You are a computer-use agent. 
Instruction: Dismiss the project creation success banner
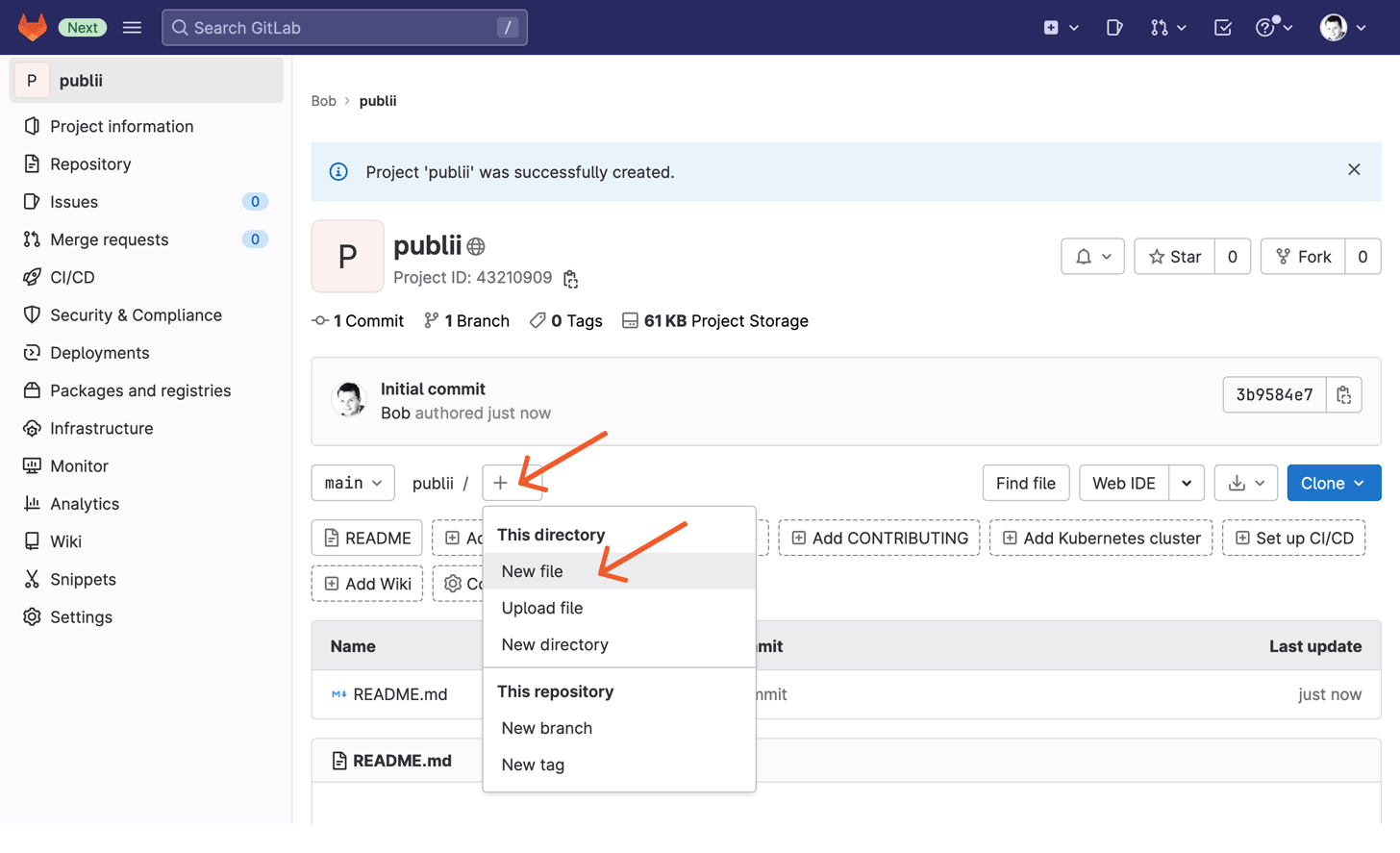point(1354,169)
